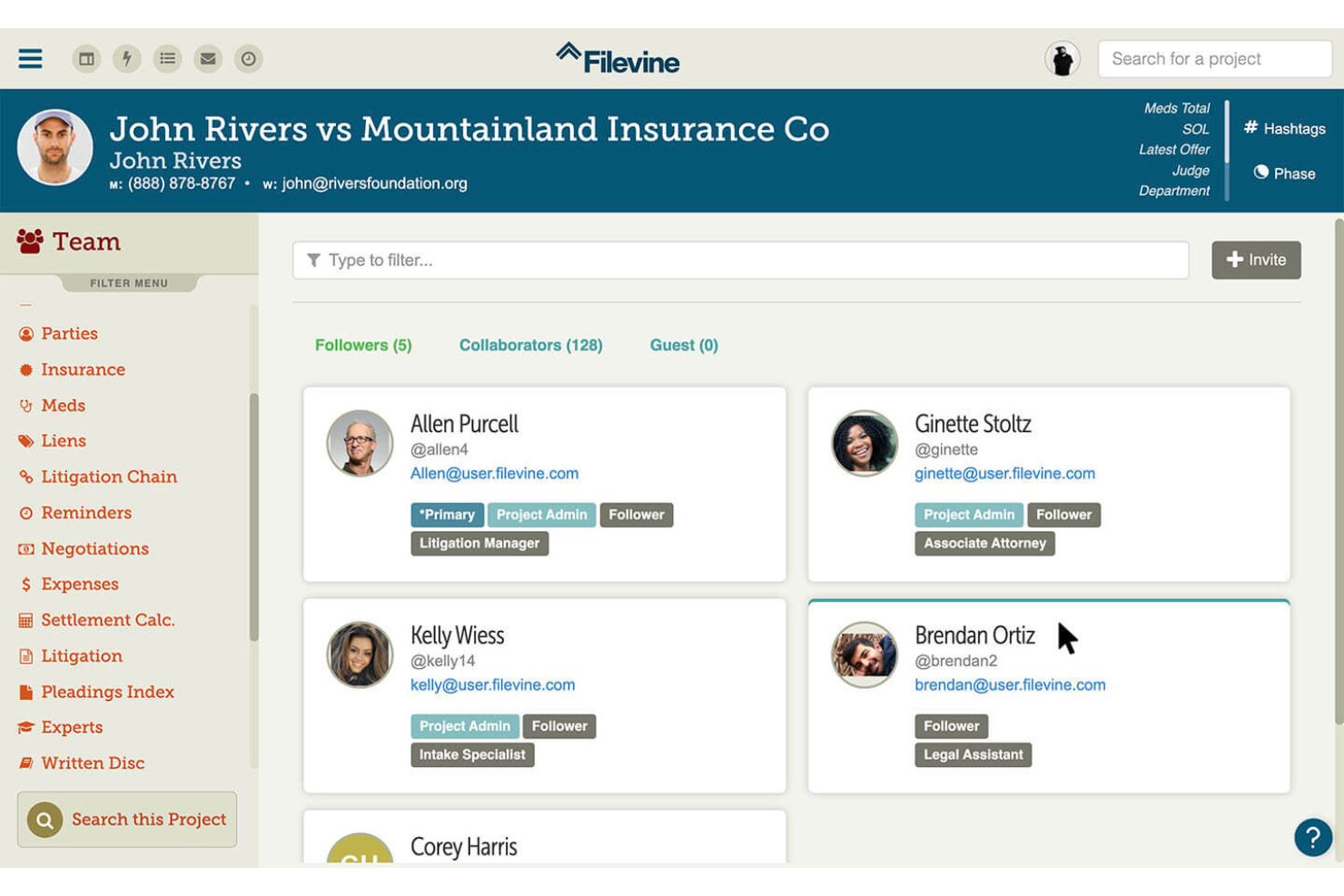Open the Pleadings Index section
The image size is (1344, 896).
(107, 692)
